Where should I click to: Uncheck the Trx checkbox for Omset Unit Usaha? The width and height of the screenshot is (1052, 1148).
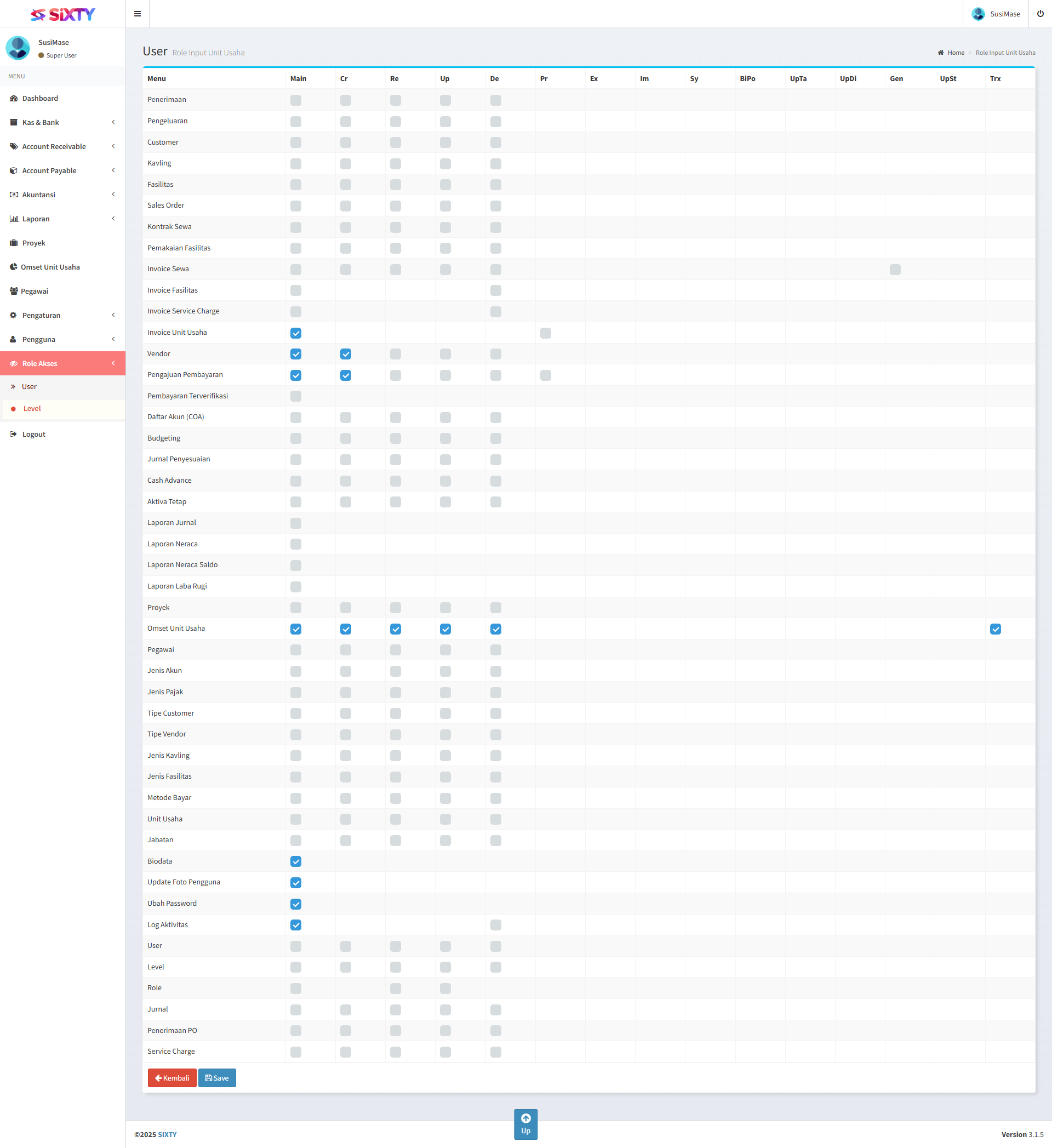click(x=995, y=629)
